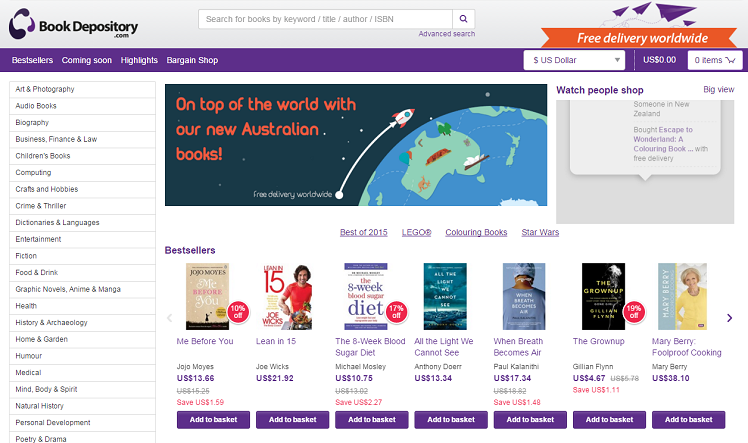This screenshot has height=443, width=748.
Task: Open Bargain Shop in the navigation bar
Action: coord(192,60)
